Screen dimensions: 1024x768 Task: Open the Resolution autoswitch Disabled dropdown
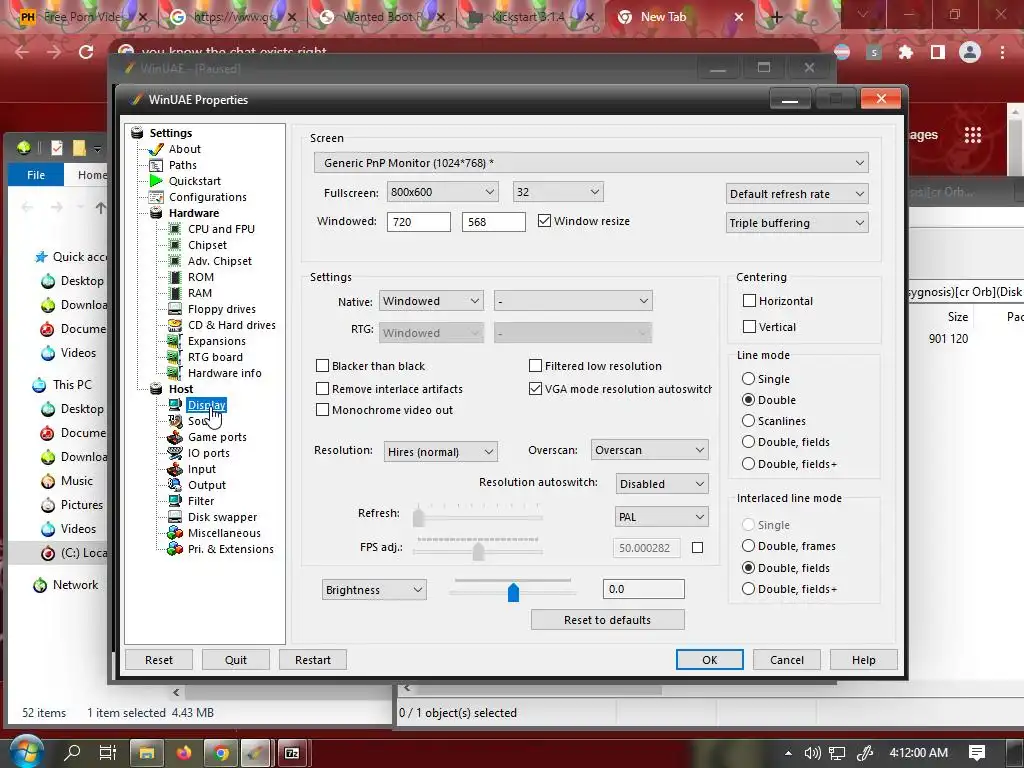662,484
